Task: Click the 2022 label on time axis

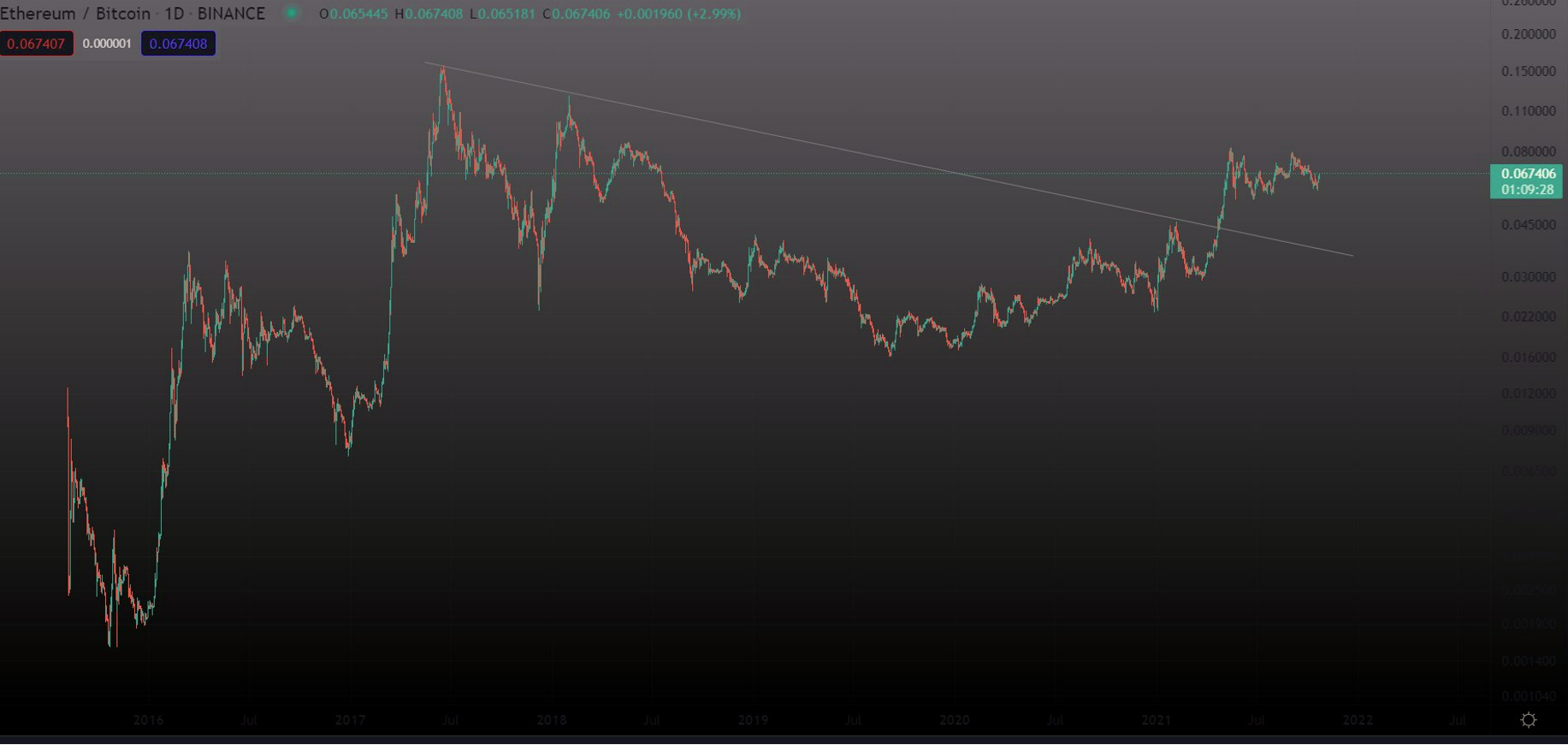Action: tap(1358, 720)
